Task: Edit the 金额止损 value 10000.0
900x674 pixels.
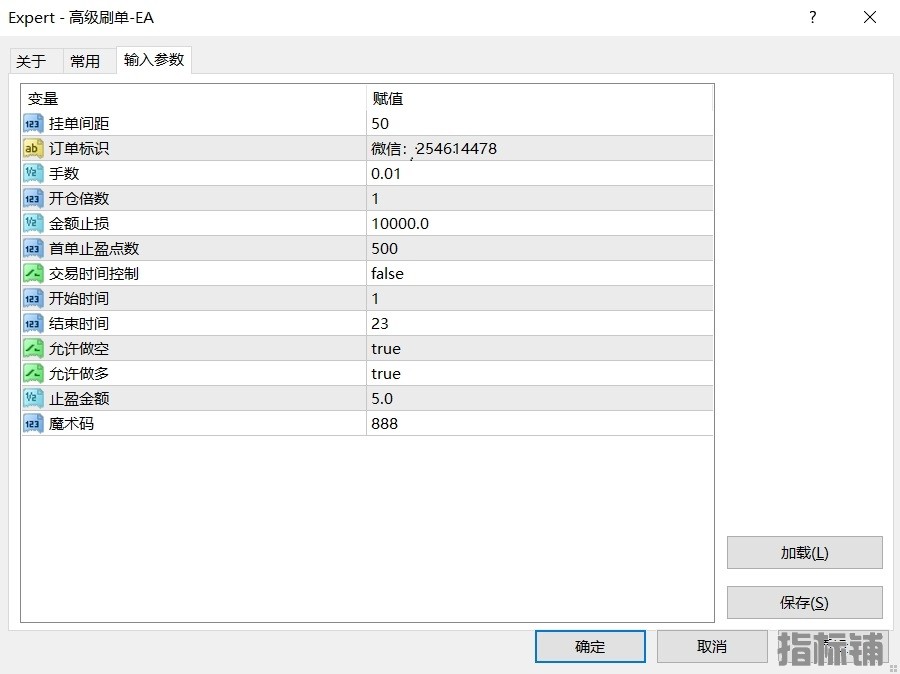Action: 540,223
